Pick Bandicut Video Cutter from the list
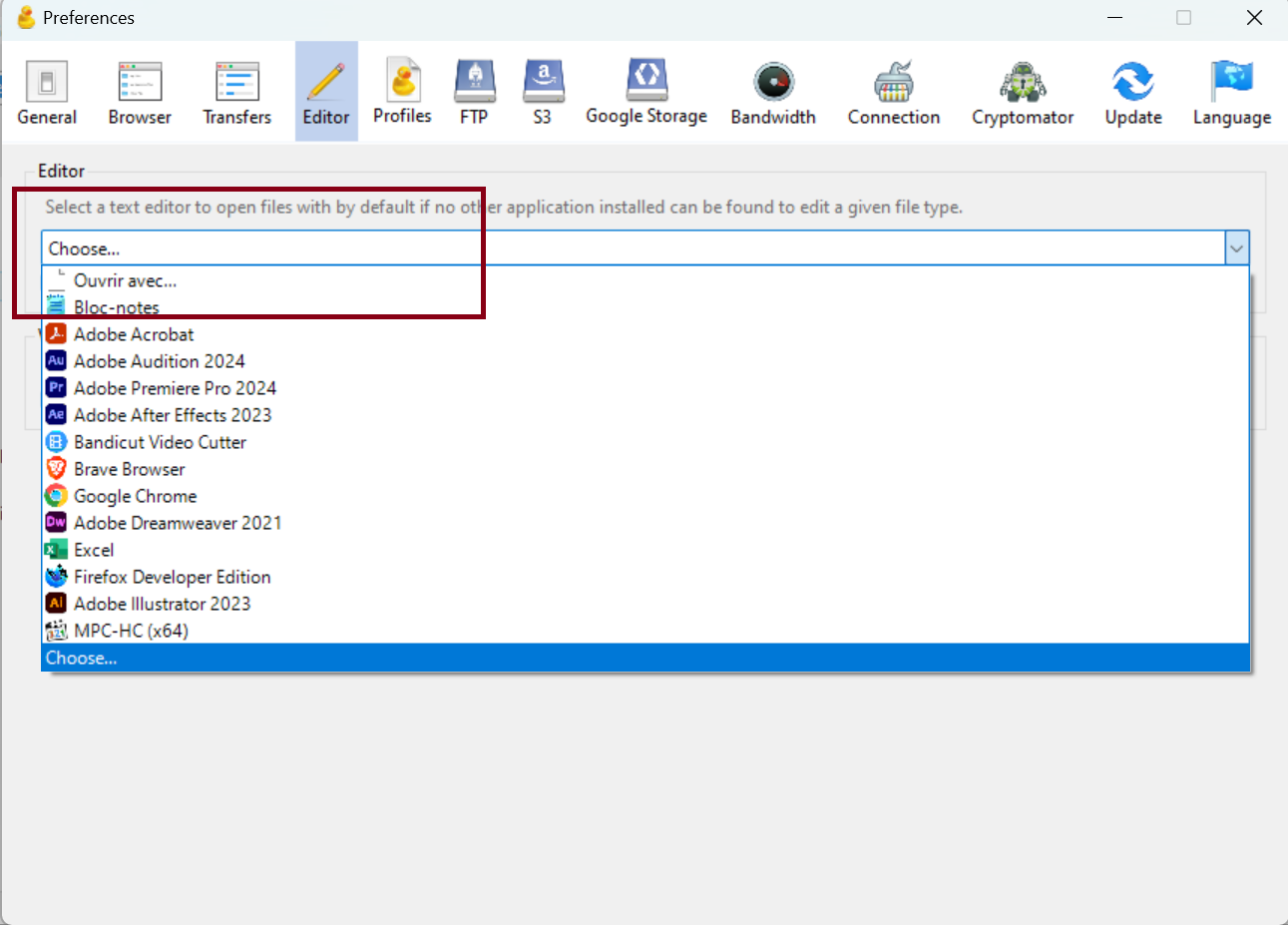The height and width of the screenshot is (925, 1288). click(645, 442)
